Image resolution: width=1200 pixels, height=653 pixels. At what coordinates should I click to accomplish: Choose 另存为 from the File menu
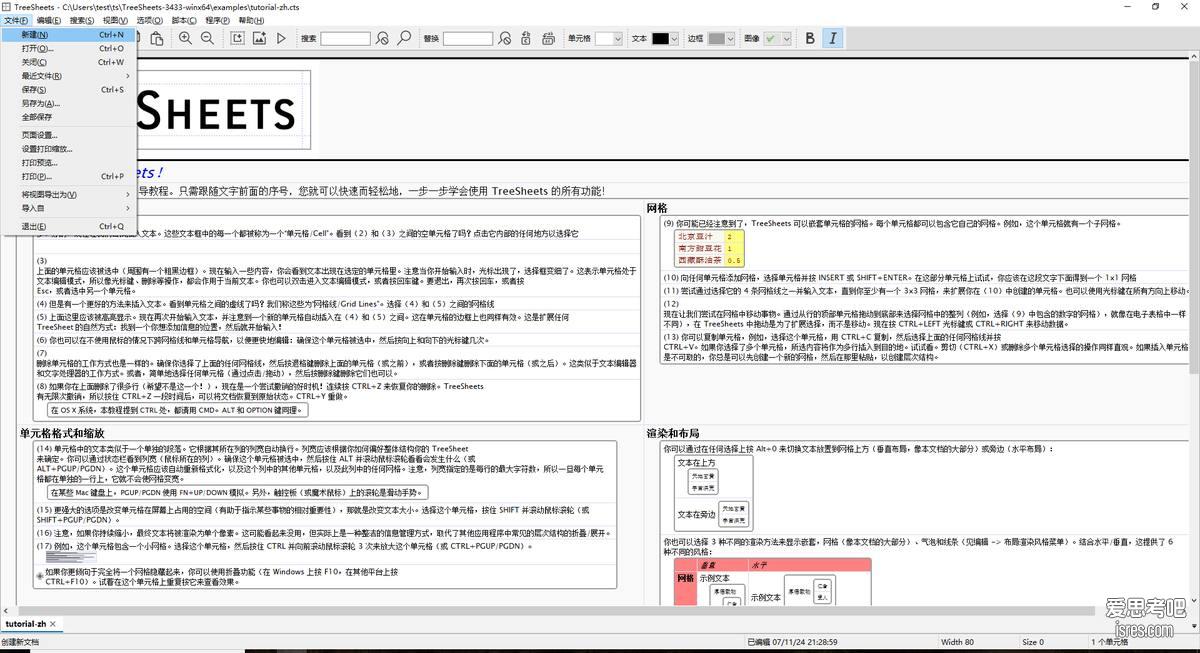click(x=69, y=103)
